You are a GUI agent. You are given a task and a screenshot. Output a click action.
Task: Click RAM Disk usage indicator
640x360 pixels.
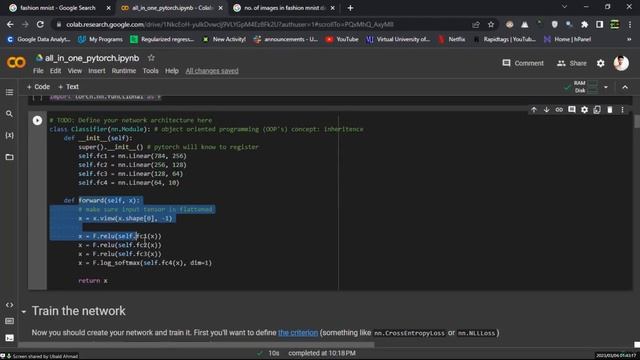[587, 87]
